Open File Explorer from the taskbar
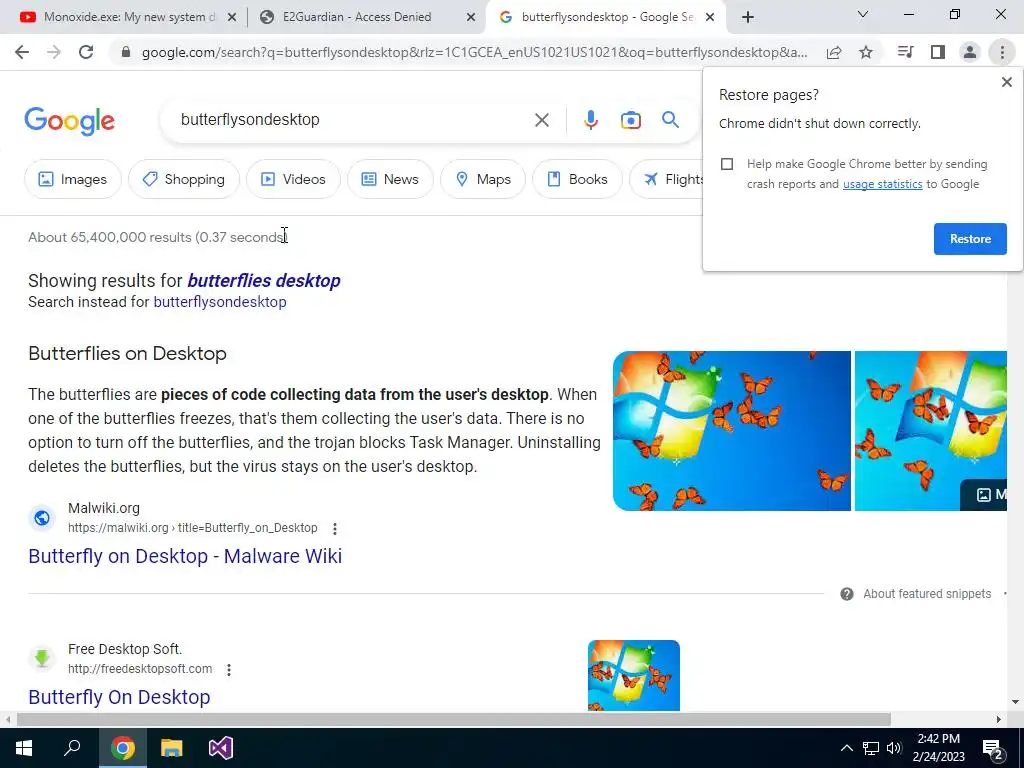 click(x=172, y=748)
